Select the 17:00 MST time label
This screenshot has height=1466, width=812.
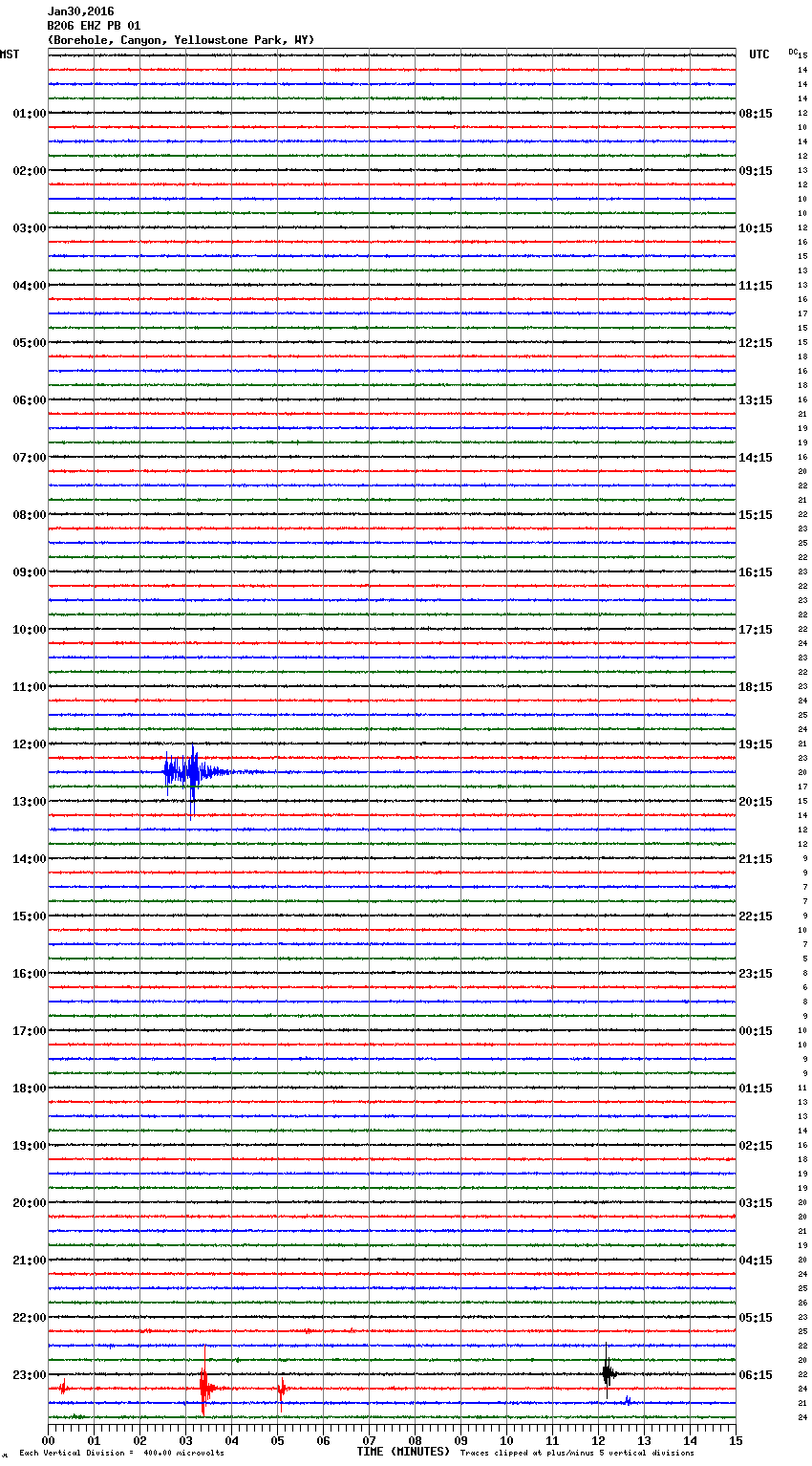pyautogui.click(x=29, y=1031)
